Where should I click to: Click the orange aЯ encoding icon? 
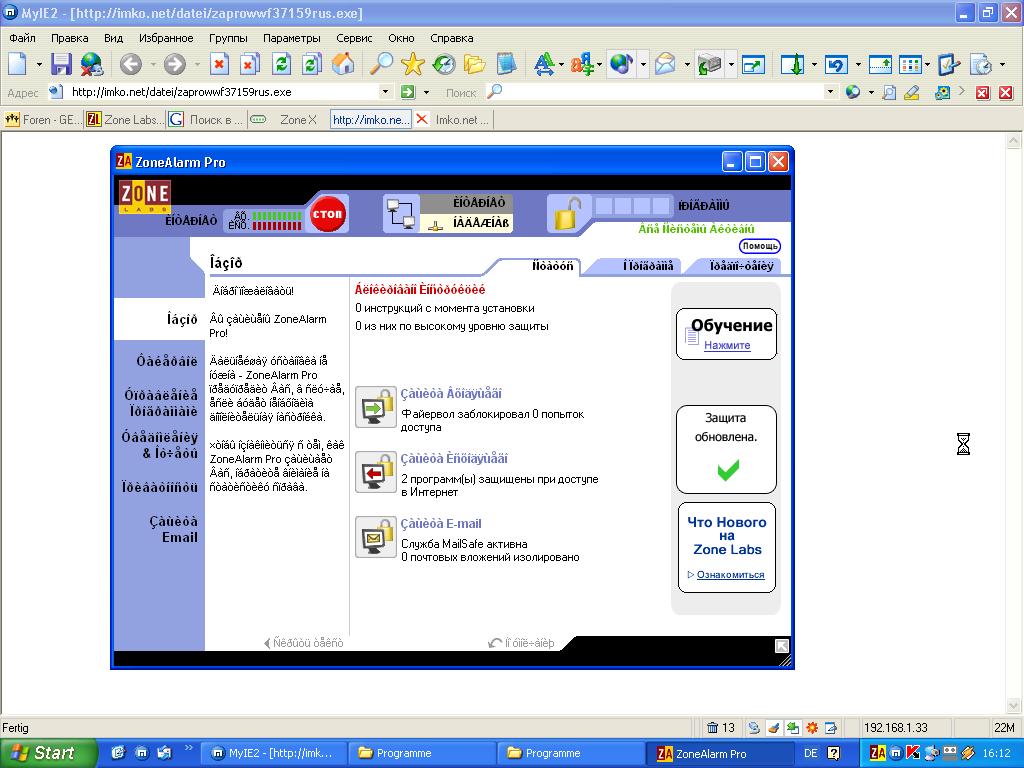(581, 64)
